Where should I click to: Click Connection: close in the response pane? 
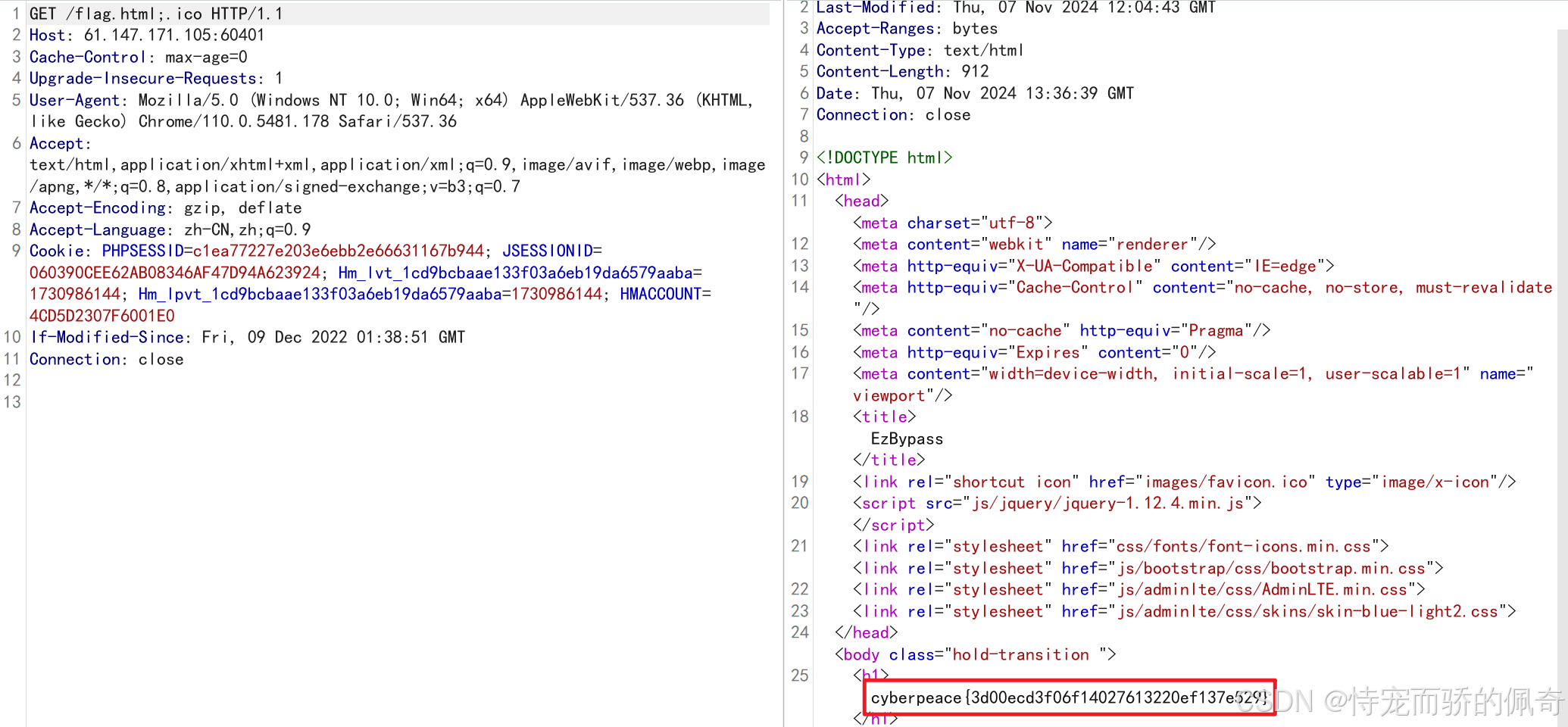click(894, 114)
